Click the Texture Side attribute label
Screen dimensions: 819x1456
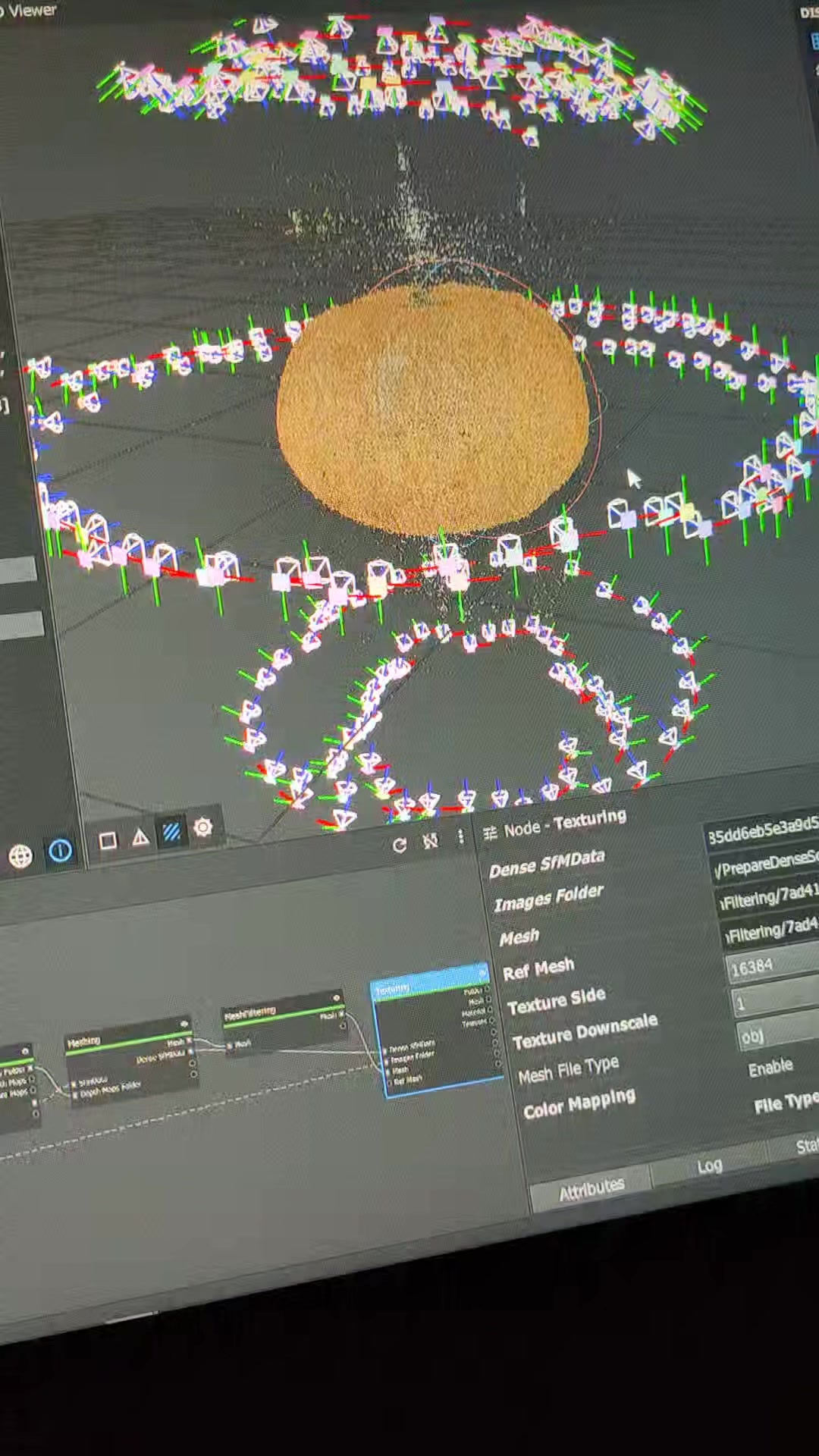coord(557,1001)
